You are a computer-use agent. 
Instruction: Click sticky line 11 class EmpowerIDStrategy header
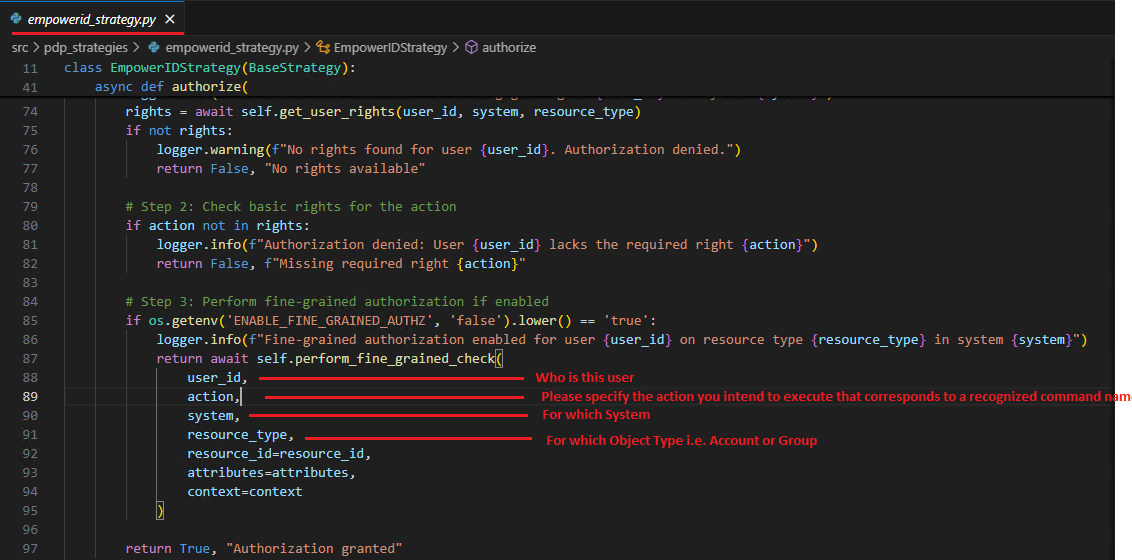coord(211,69)
